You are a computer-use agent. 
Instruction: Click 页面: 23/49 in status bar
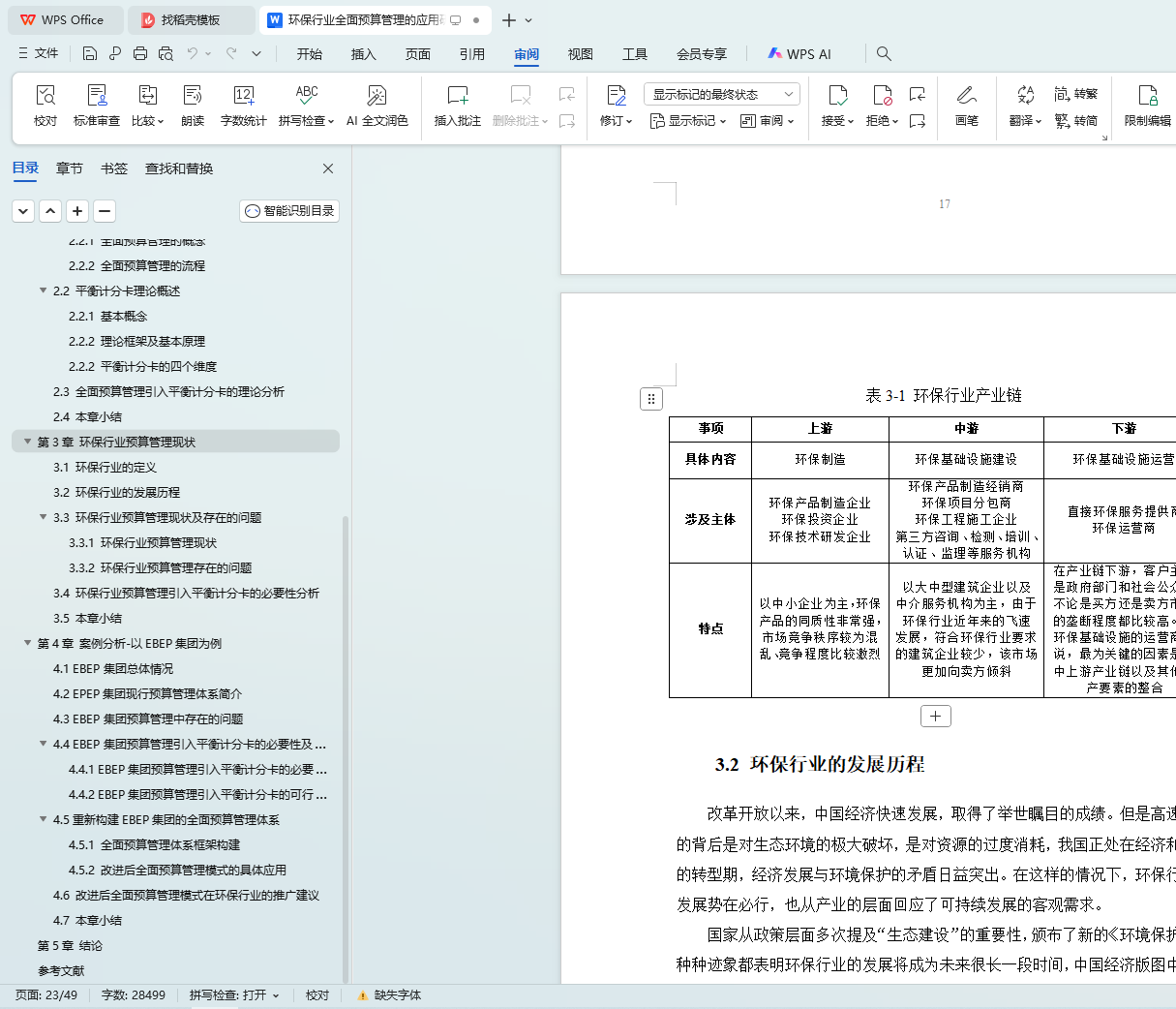coord(46,995)
